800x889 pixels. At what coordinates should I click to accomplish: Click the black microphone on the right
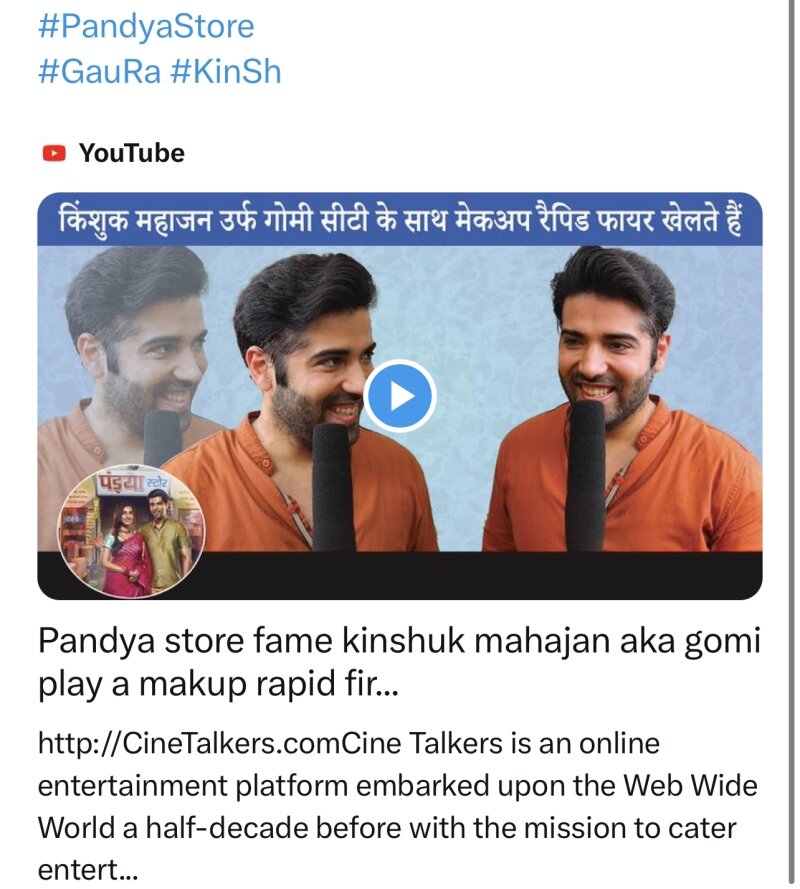pyautogui.click(x=586, y=475)
